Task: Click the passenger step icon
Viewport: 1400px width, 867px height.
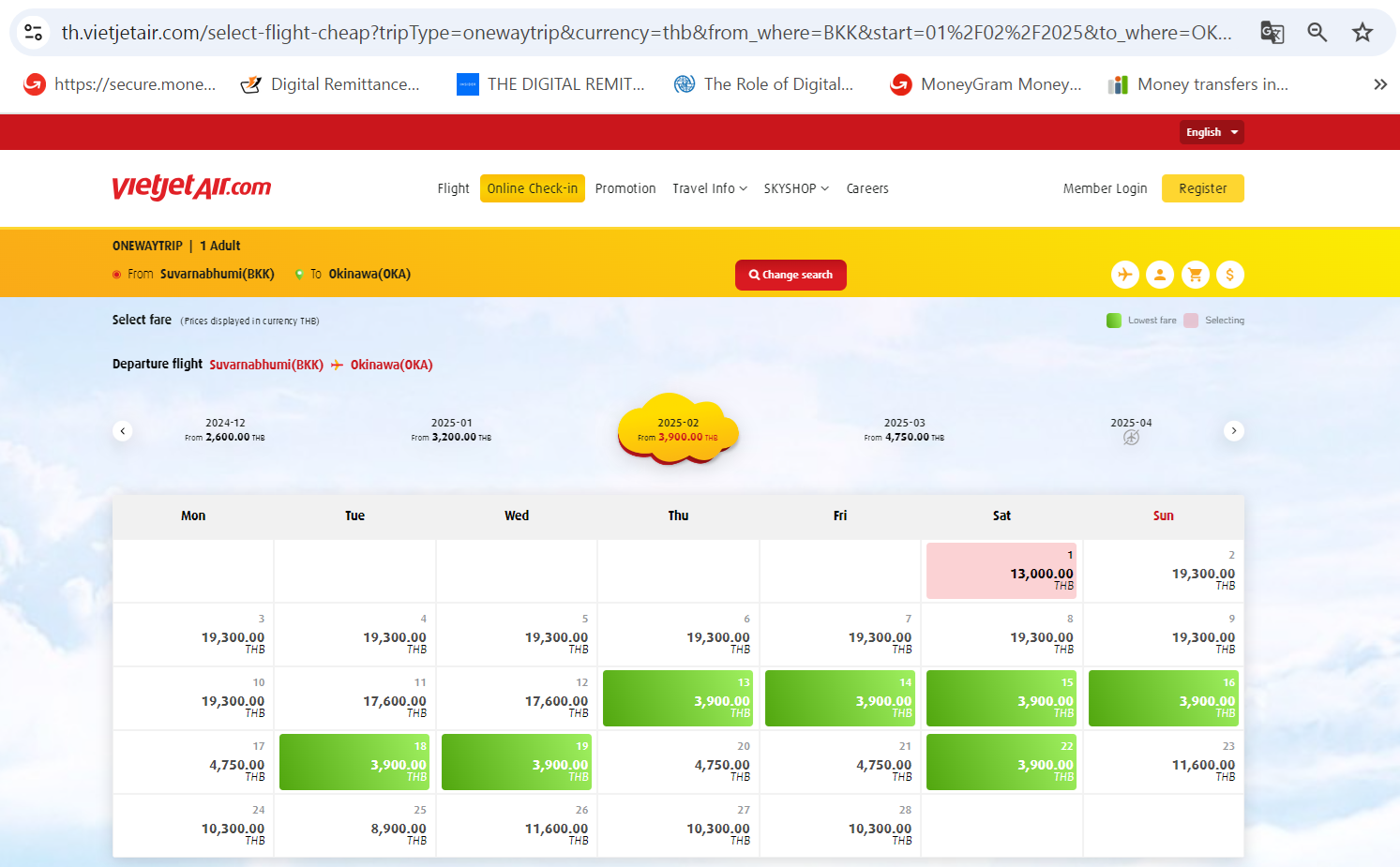Action: [1160, 275]
